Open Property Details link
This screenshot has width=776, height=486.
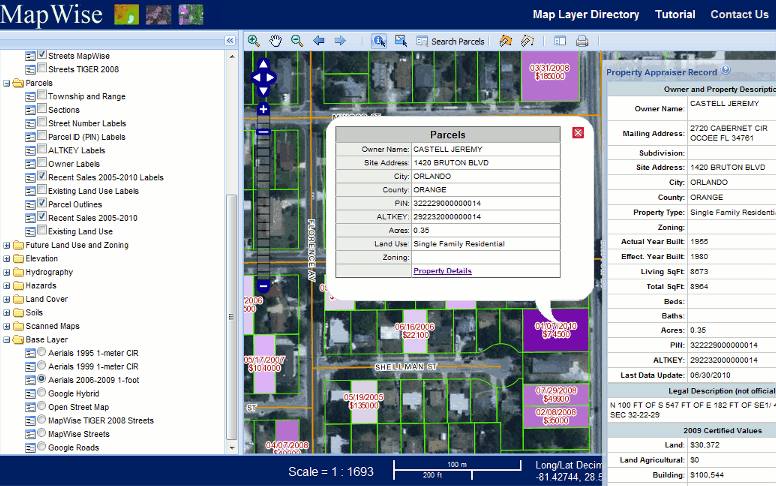[442, 271]
